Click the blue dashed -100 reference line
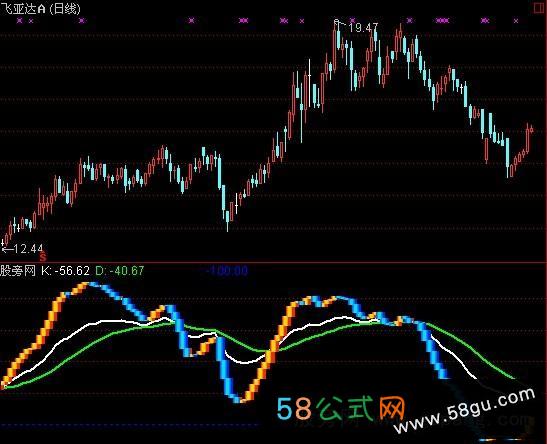 (x=129, y=425)
